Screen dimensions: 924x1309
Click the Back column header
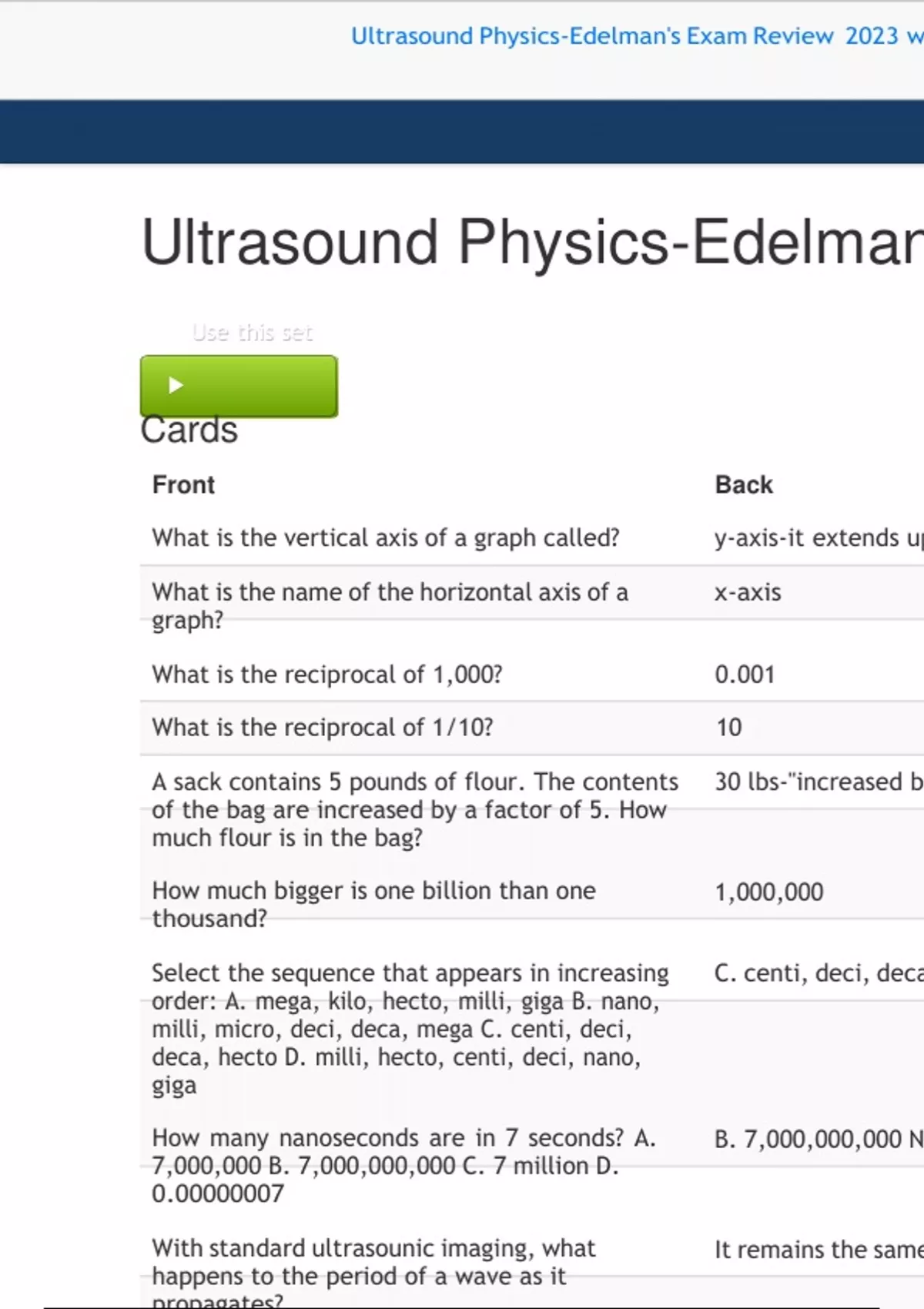743,485
